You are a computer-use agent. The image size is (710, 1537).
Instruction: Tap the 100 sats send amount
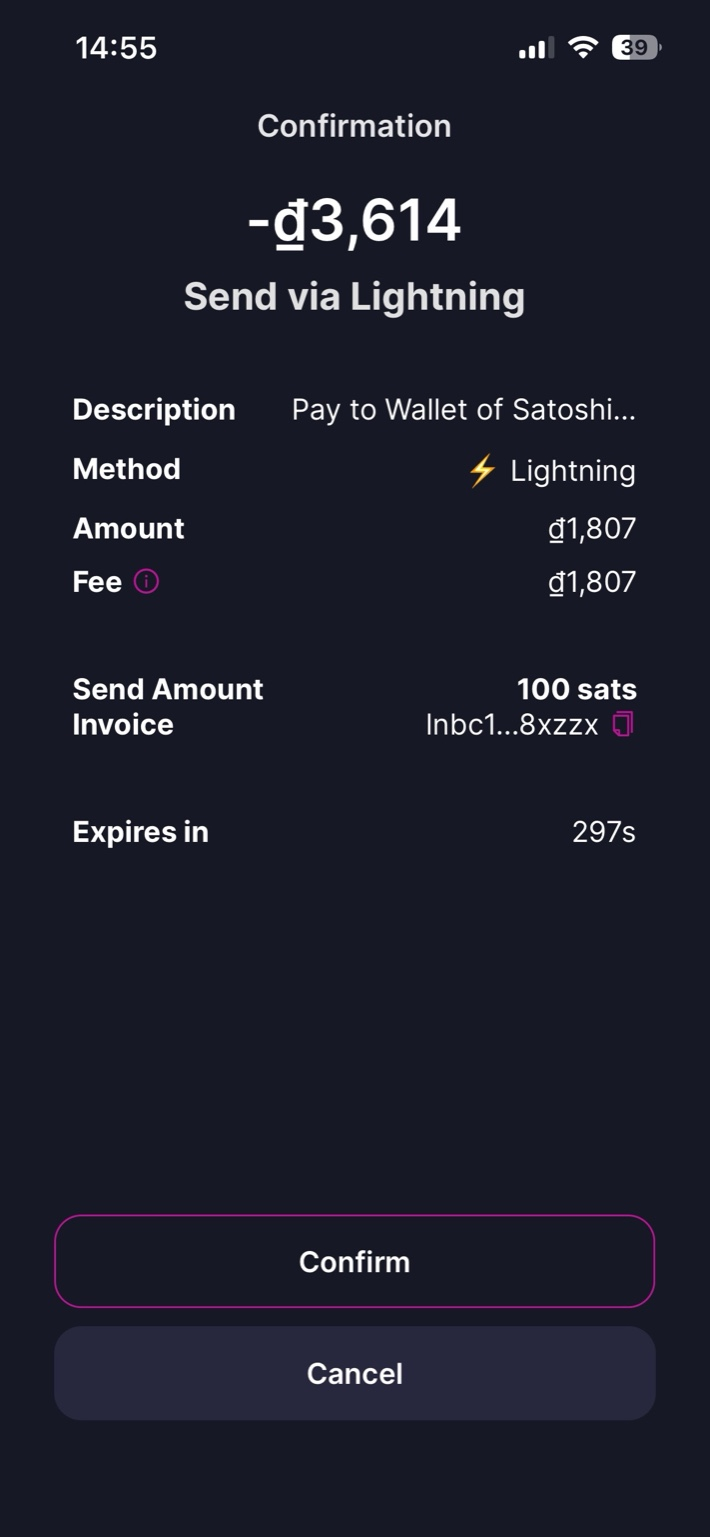click(576, 689)
